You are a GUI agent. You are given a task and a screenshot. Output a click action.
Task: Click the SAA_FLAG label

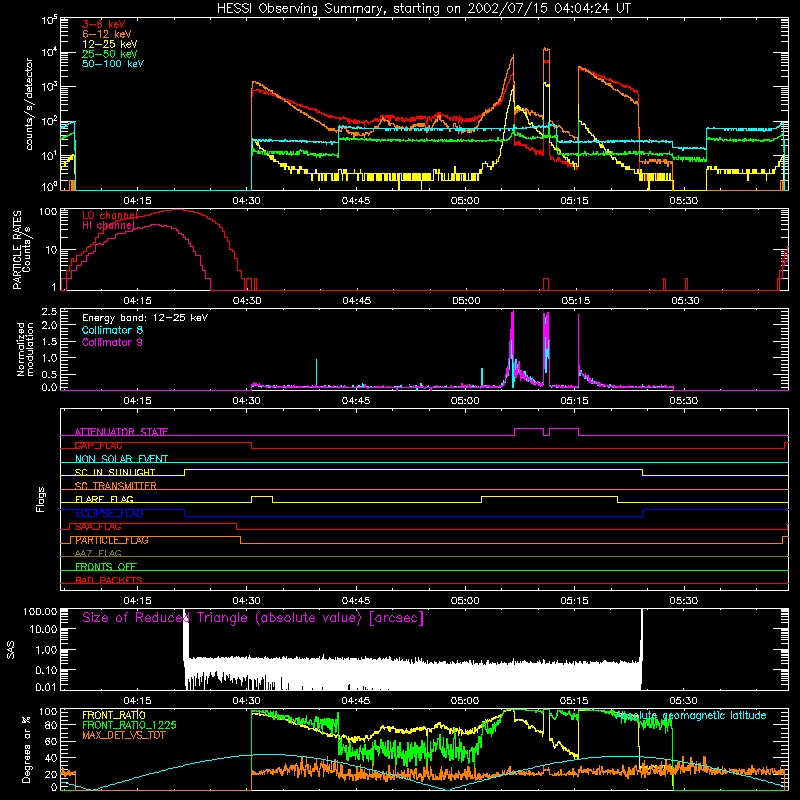pyautogui.click(x=98, y=527)
